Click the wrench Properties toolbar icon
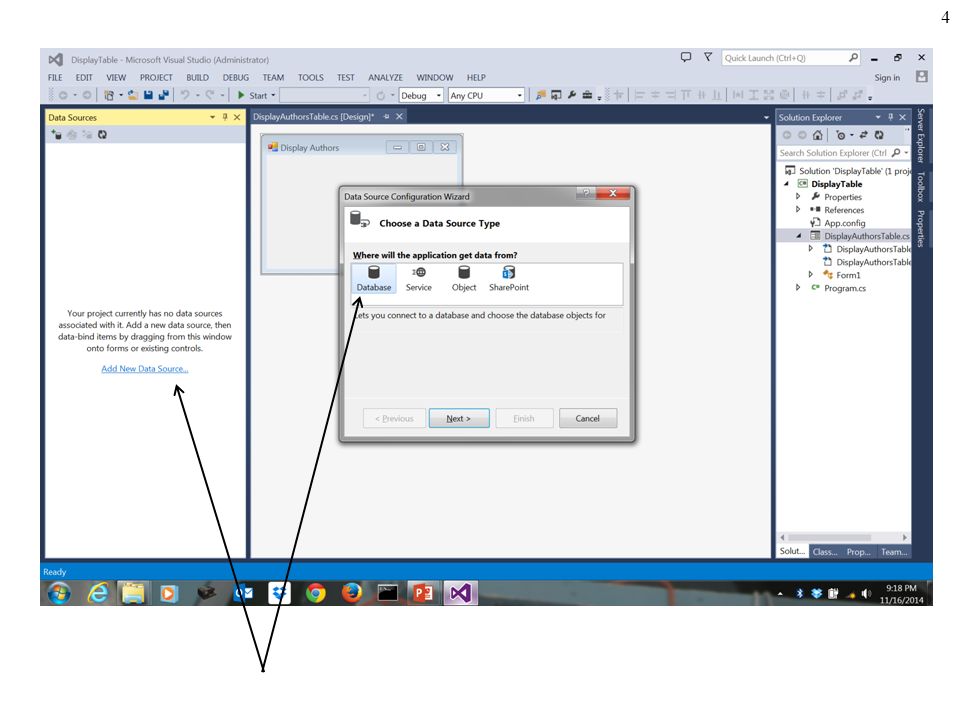This screenshot has height=720, width=960. [x=572, y=95]
